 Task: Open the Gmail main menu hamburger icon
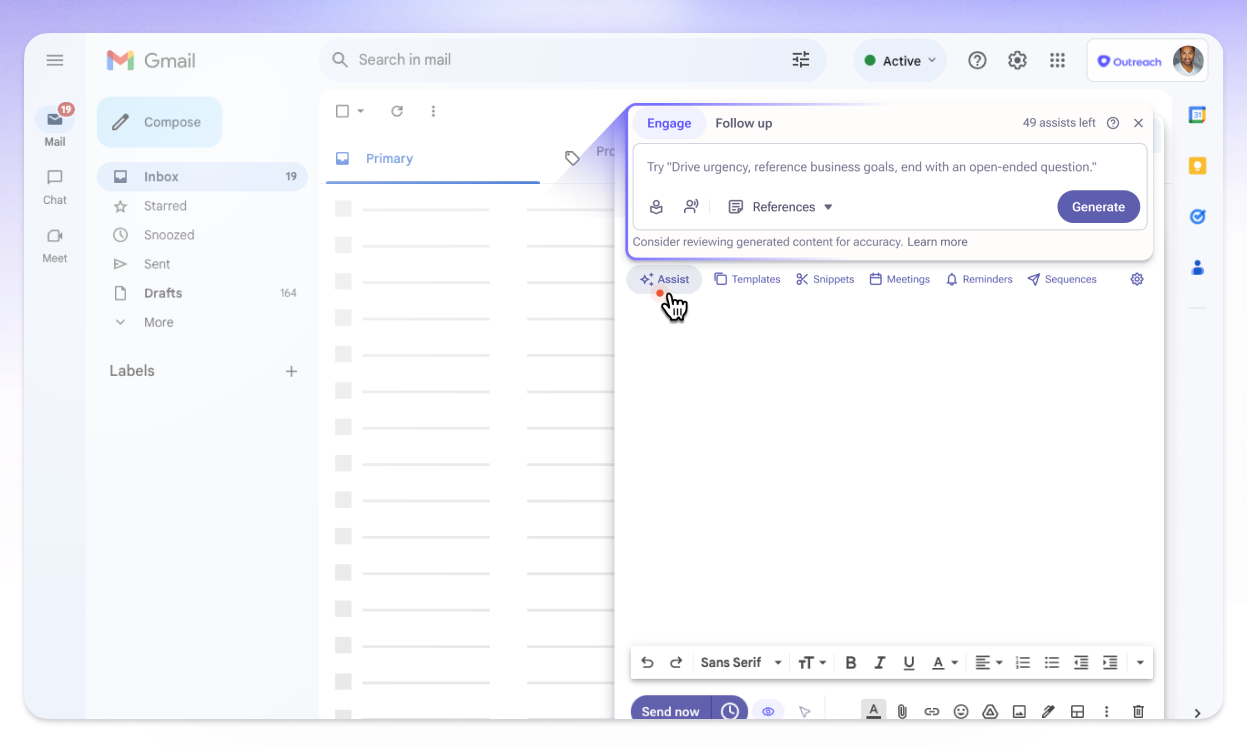tap(55, 61)
